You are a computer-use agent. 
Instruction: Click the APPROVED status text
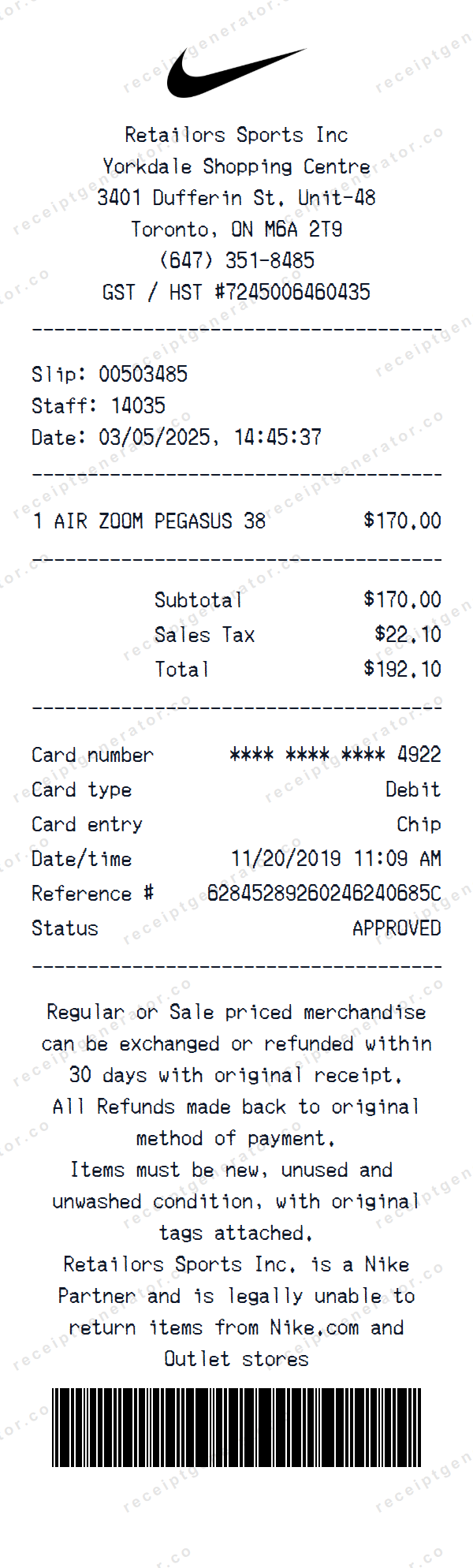pos(397,928)
